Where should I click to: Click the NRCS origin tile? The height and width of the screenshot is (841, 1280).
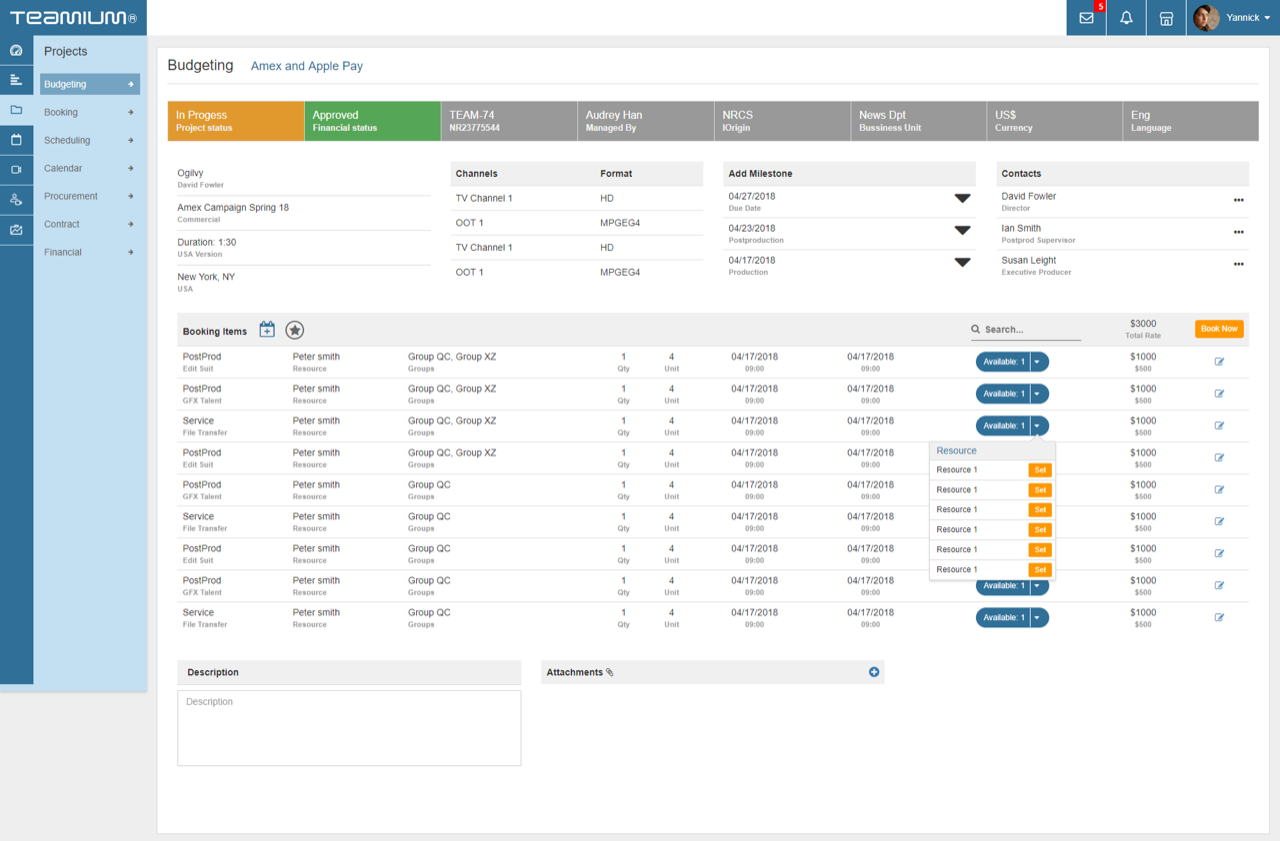tap(781, 121)
